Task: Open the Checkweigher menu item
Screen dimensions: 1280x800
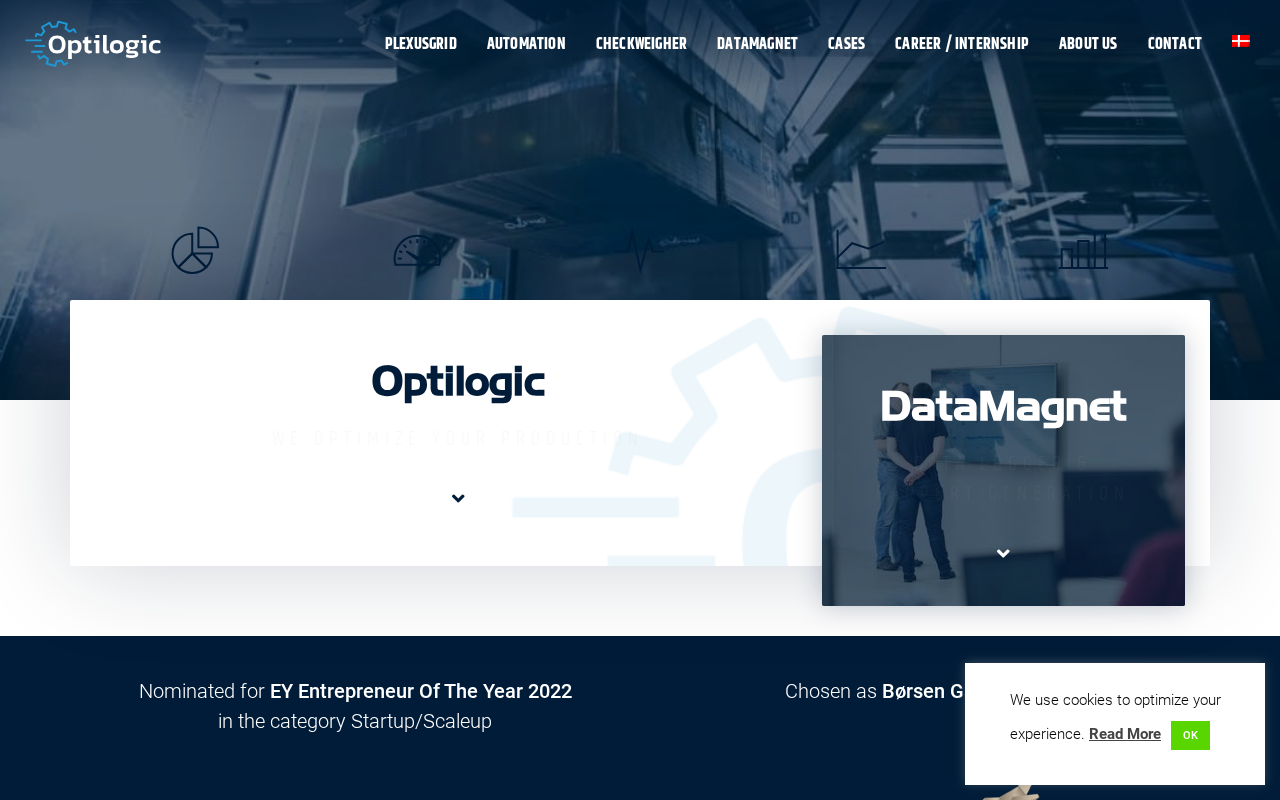Action: [641, 43]
